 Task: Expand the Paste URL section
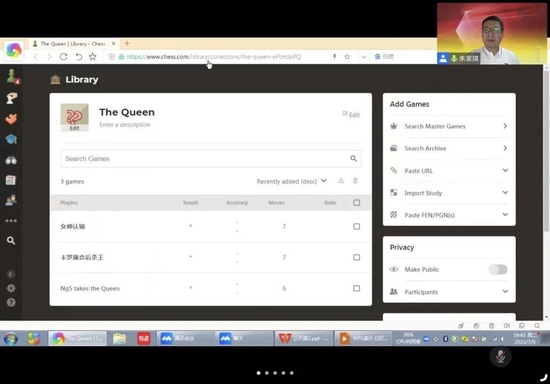(x=449, y=171)
